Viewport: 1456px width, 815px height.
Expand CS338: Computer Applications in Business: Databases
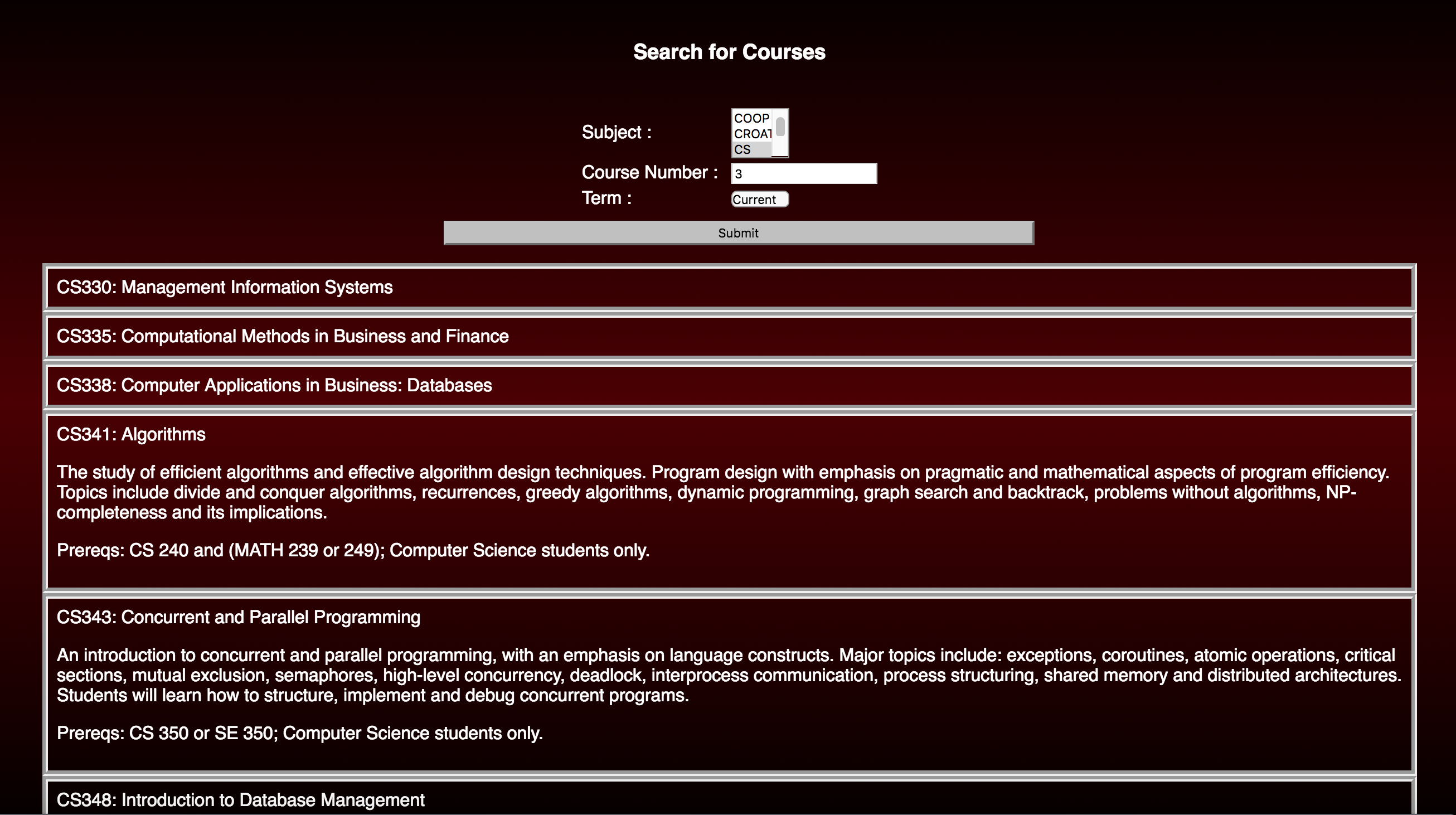(x=729, y=385)
